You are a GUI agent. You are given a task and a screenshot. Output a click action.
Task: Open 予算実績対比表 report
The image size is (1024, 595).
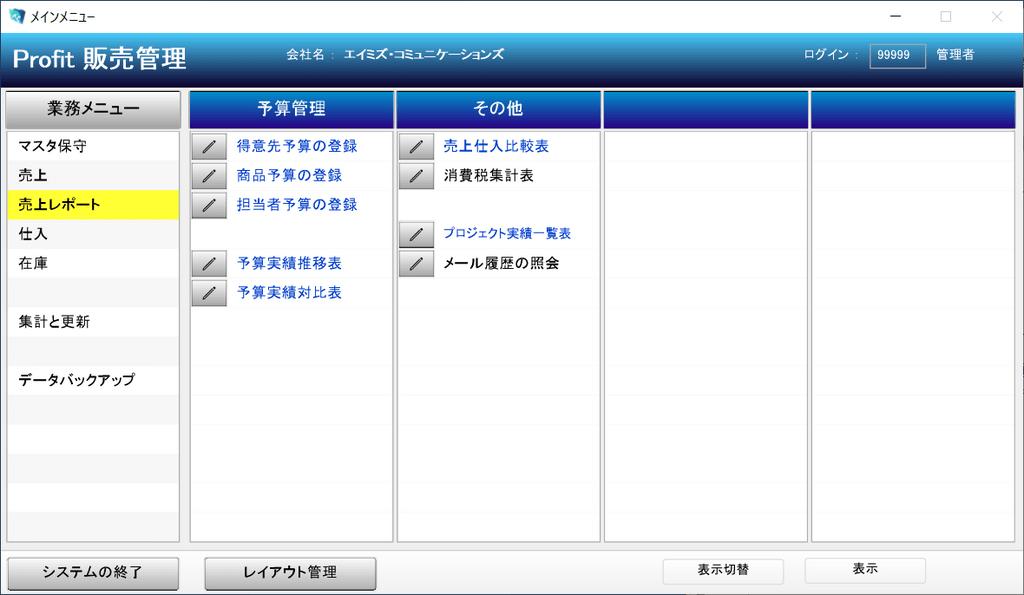point(289,293)
